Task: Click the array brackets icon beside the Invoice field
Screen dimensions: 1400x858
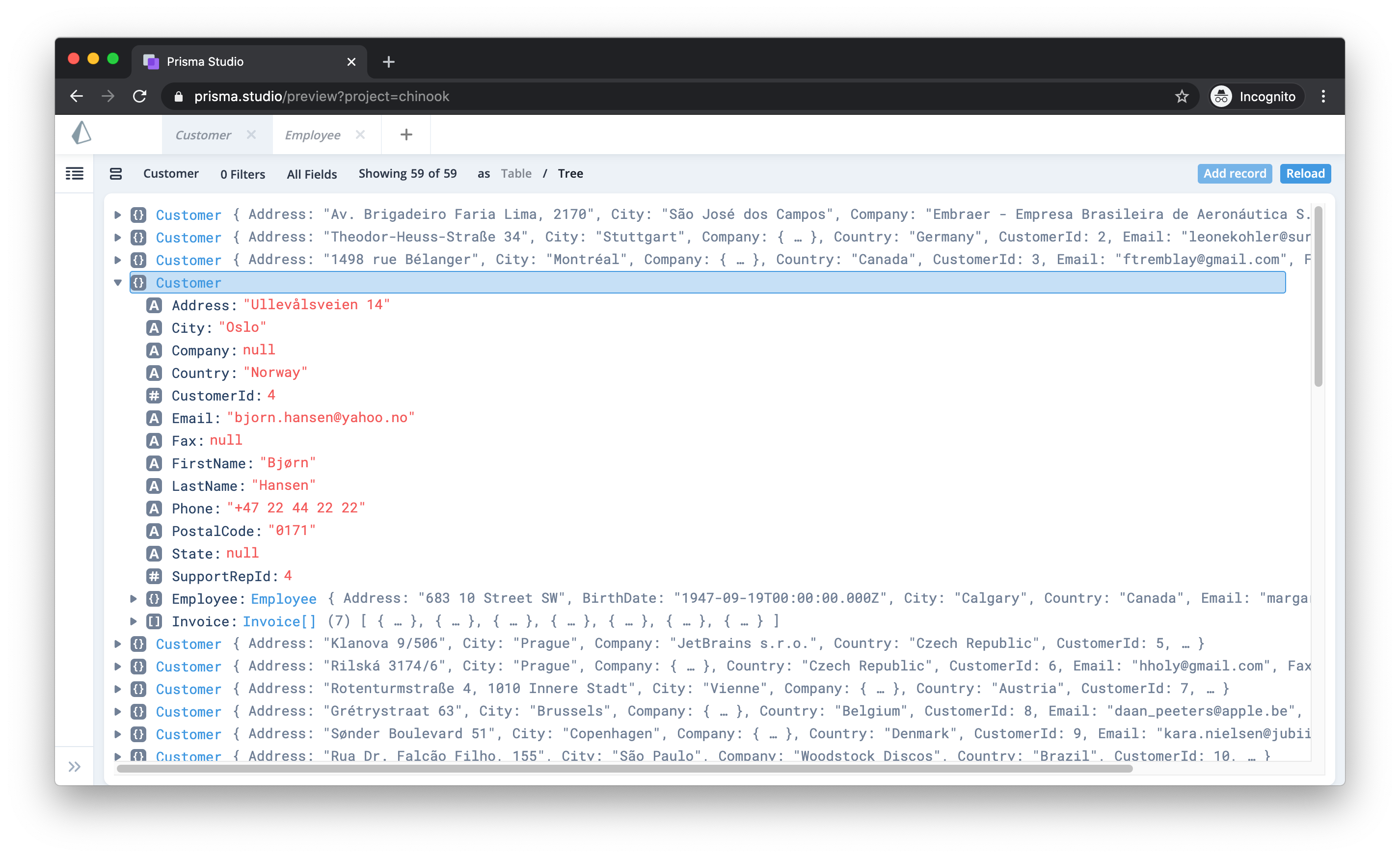Action: [154, 621]
